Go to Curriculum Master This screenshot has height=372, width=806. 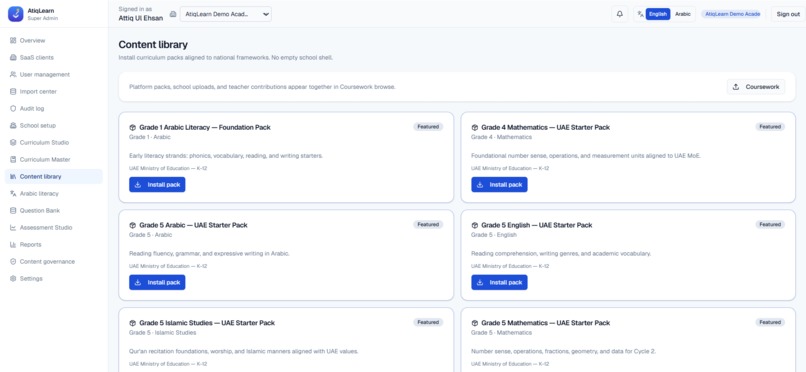(53, 159)
